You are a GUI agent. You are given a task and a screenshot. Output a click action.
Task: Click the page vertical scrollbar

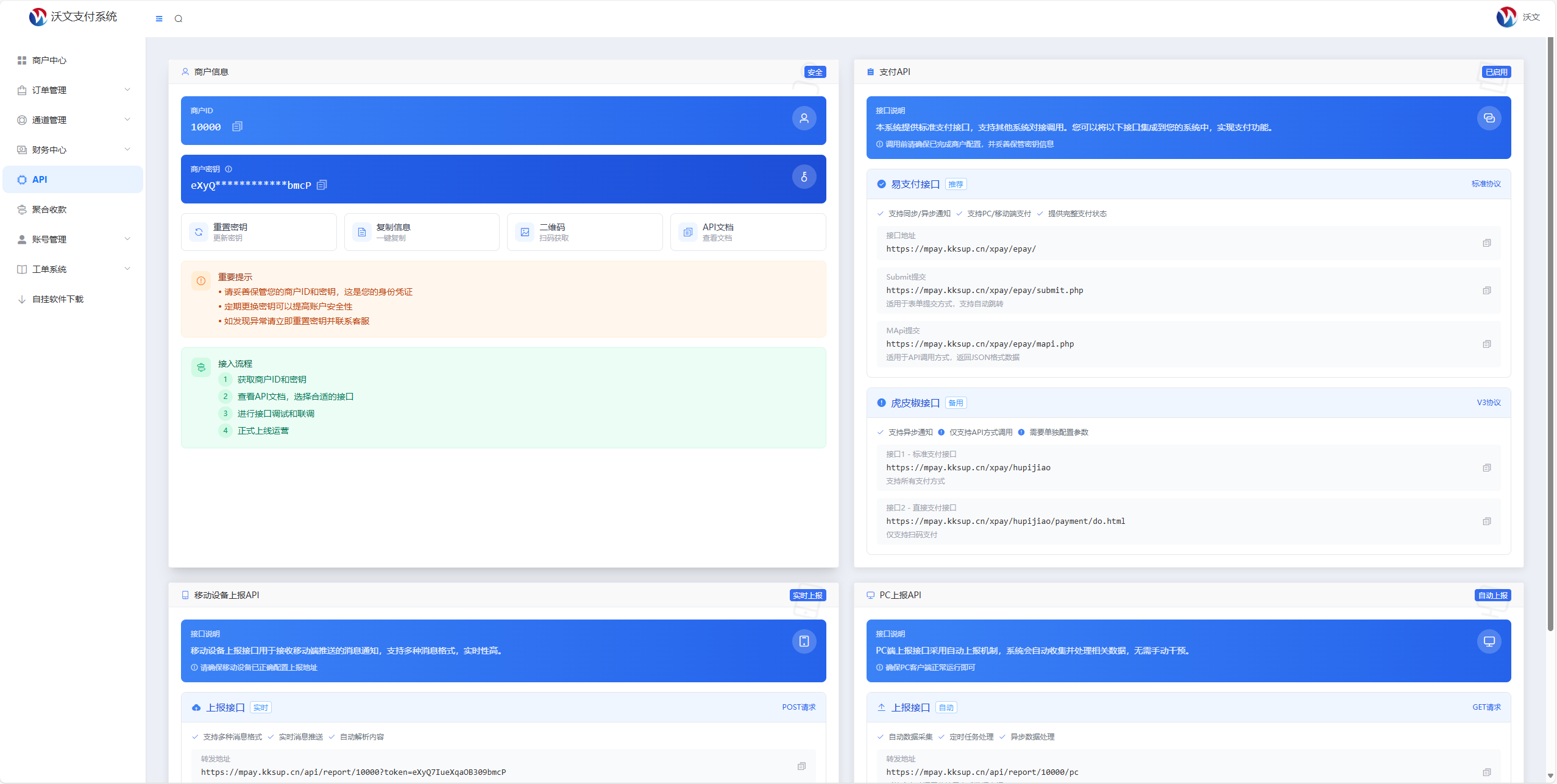click(x=1550, y=335)
